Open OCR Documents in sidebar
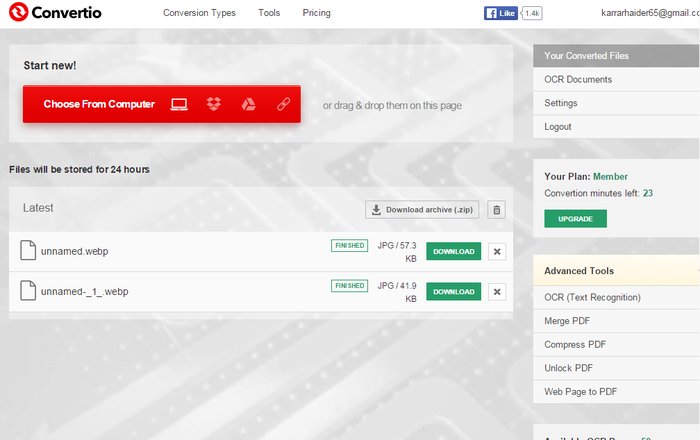Screen dimensions: 700x440 [616, 79]
